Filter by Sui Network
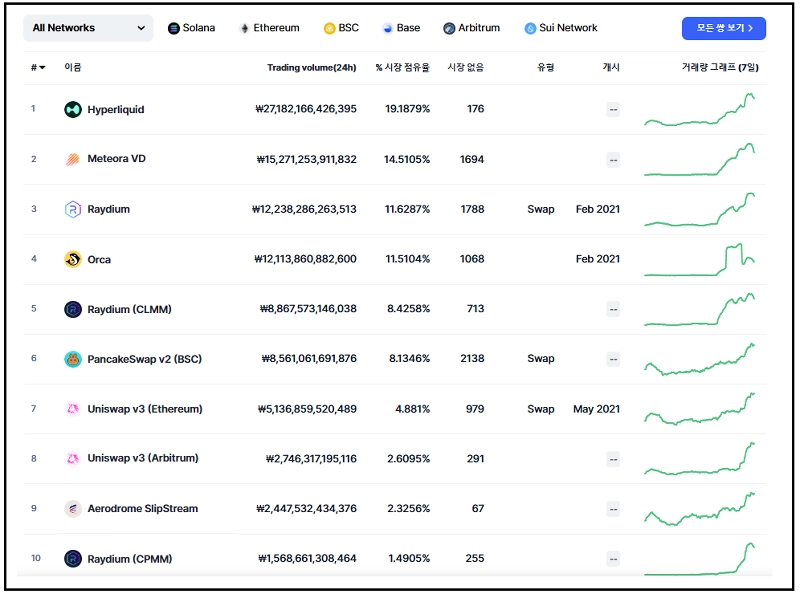 point(561,28)
